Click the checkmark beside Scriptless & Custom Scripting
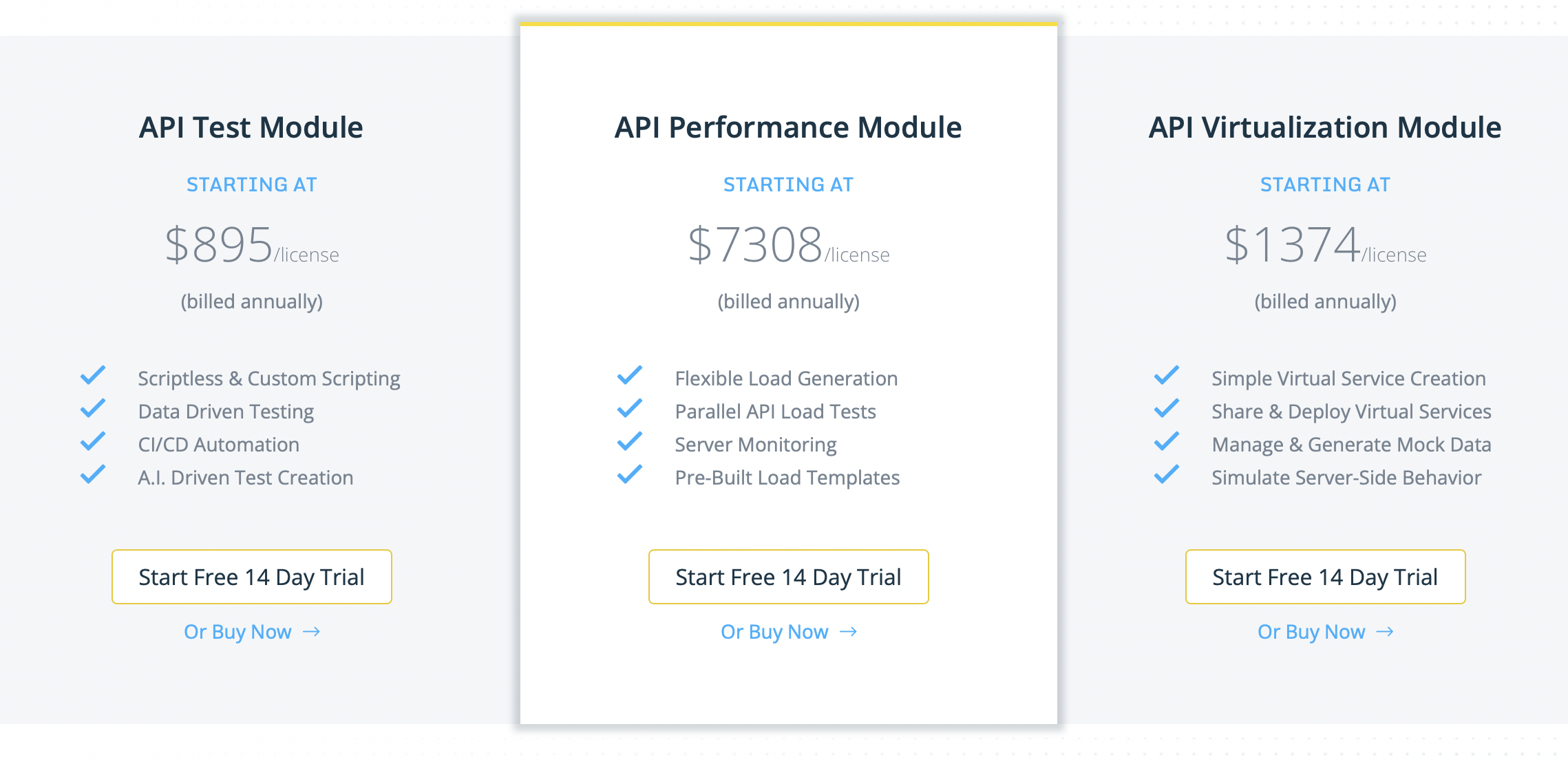Viewport: 1568px width, 764px height. (x=94, y=376)
